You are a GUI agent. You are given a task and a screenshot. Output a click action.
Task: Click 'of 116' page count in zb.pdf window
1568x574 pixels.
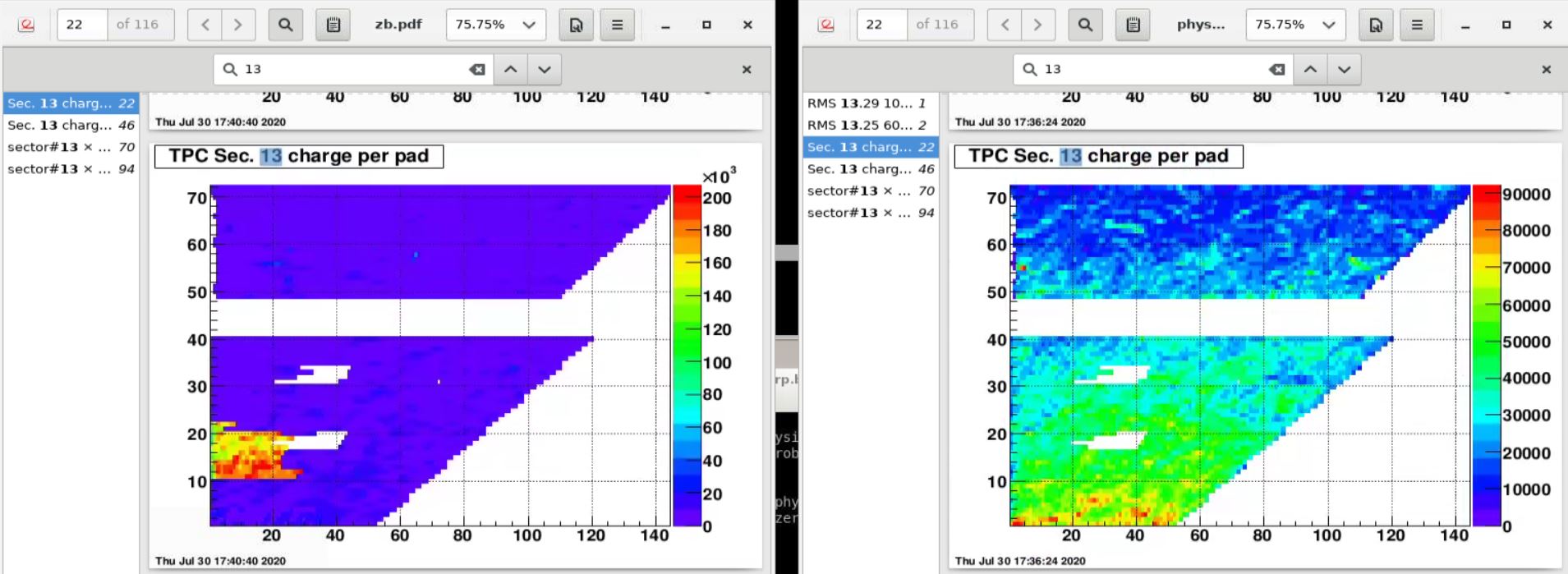(x=137, y=25)
